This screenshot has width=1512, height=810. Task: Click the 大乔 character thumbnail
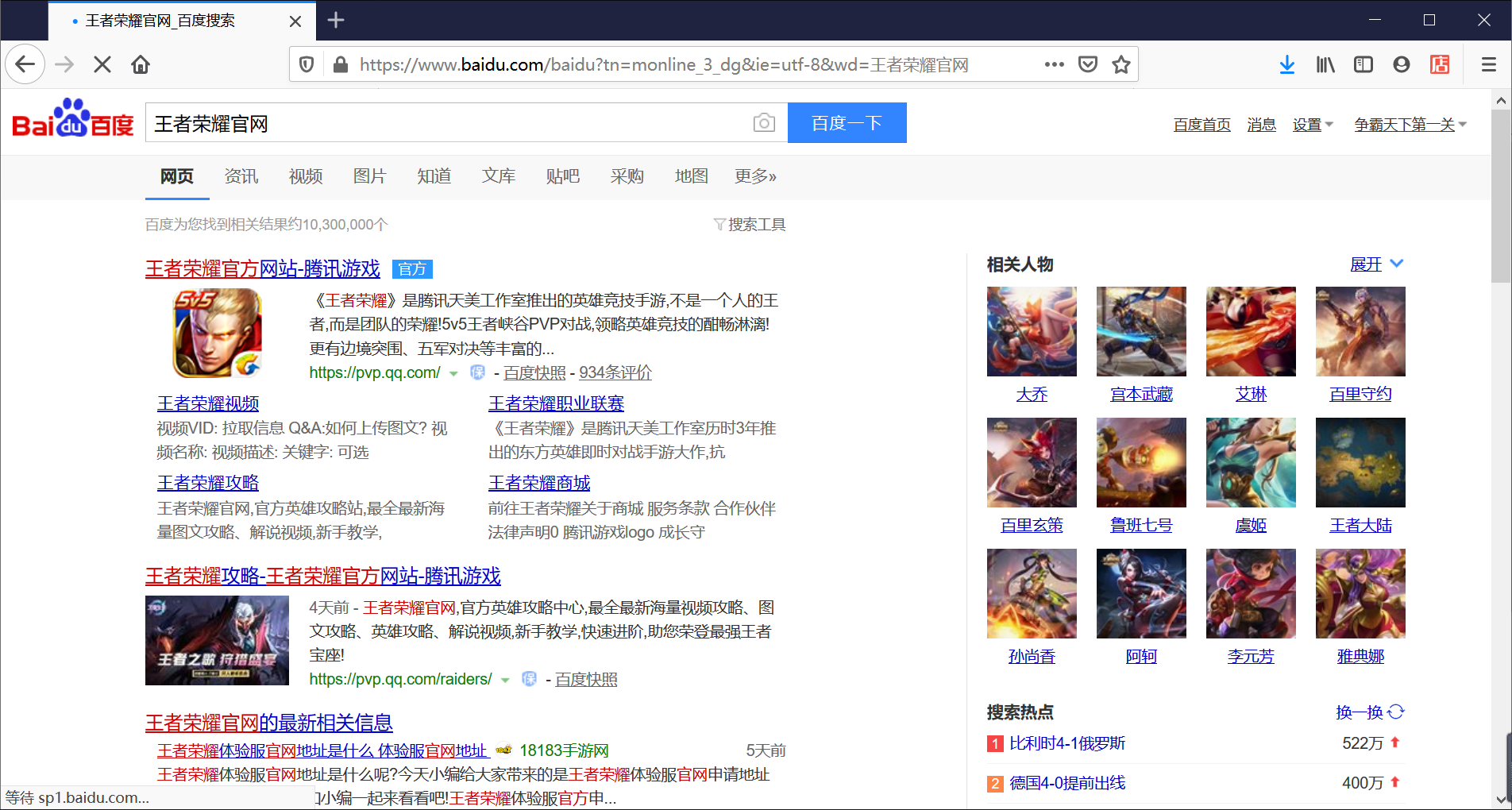point(1032,331)
